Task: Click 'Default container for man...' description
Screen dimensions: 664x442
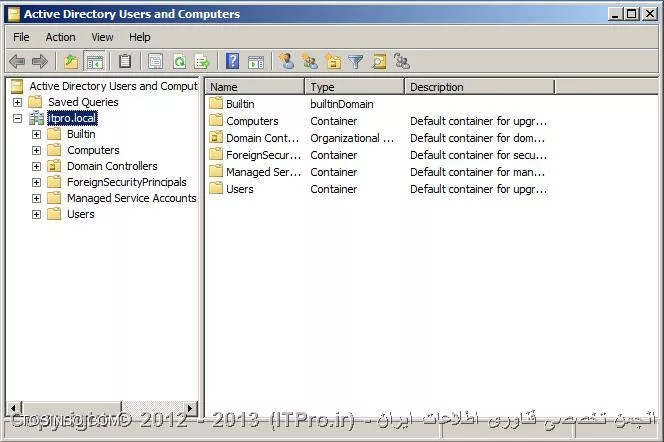Action: click(x=477, y=172)
